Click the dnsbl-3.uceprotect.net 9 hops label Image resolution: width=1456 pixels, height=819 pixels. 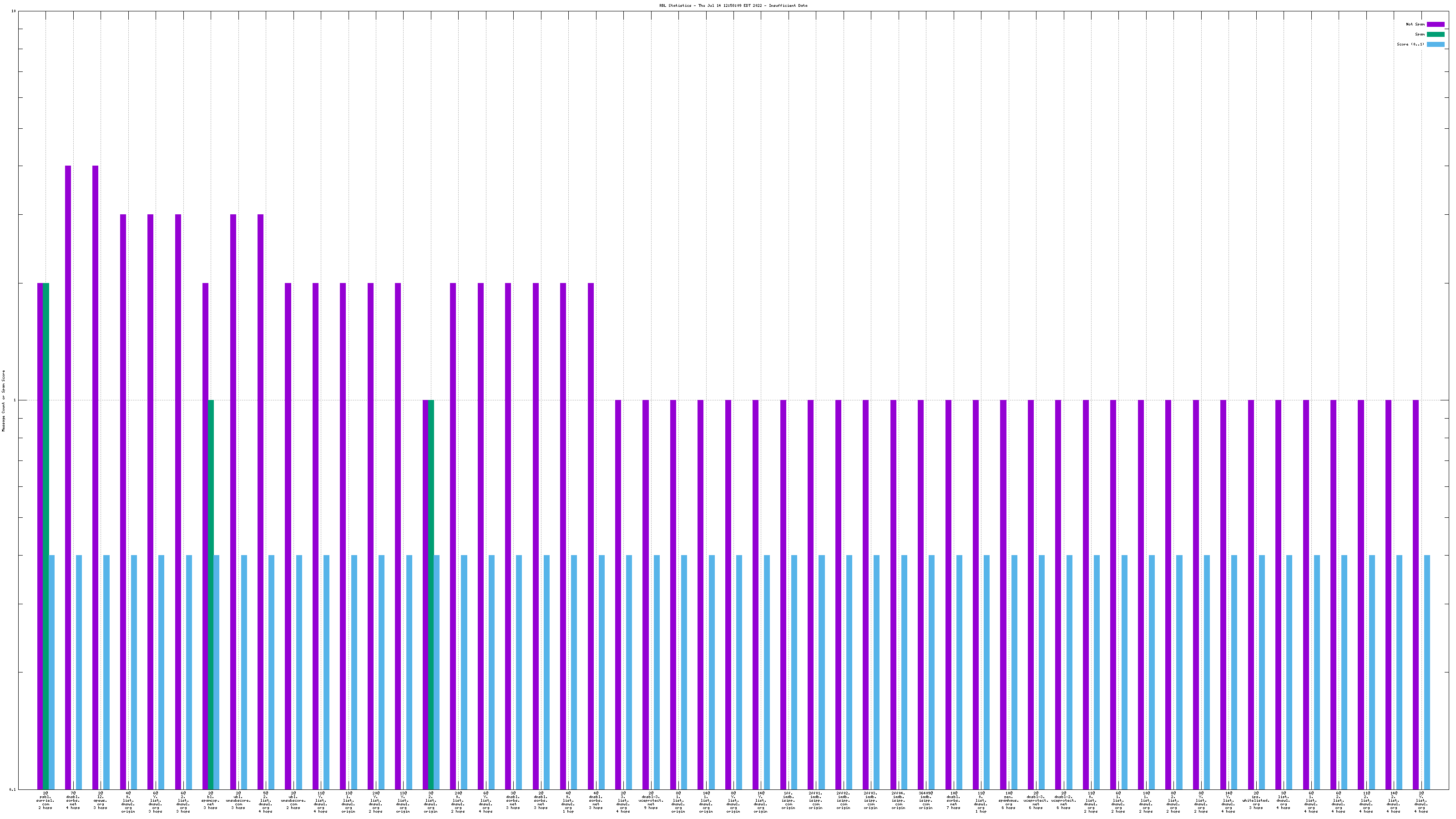click(651, 801)
